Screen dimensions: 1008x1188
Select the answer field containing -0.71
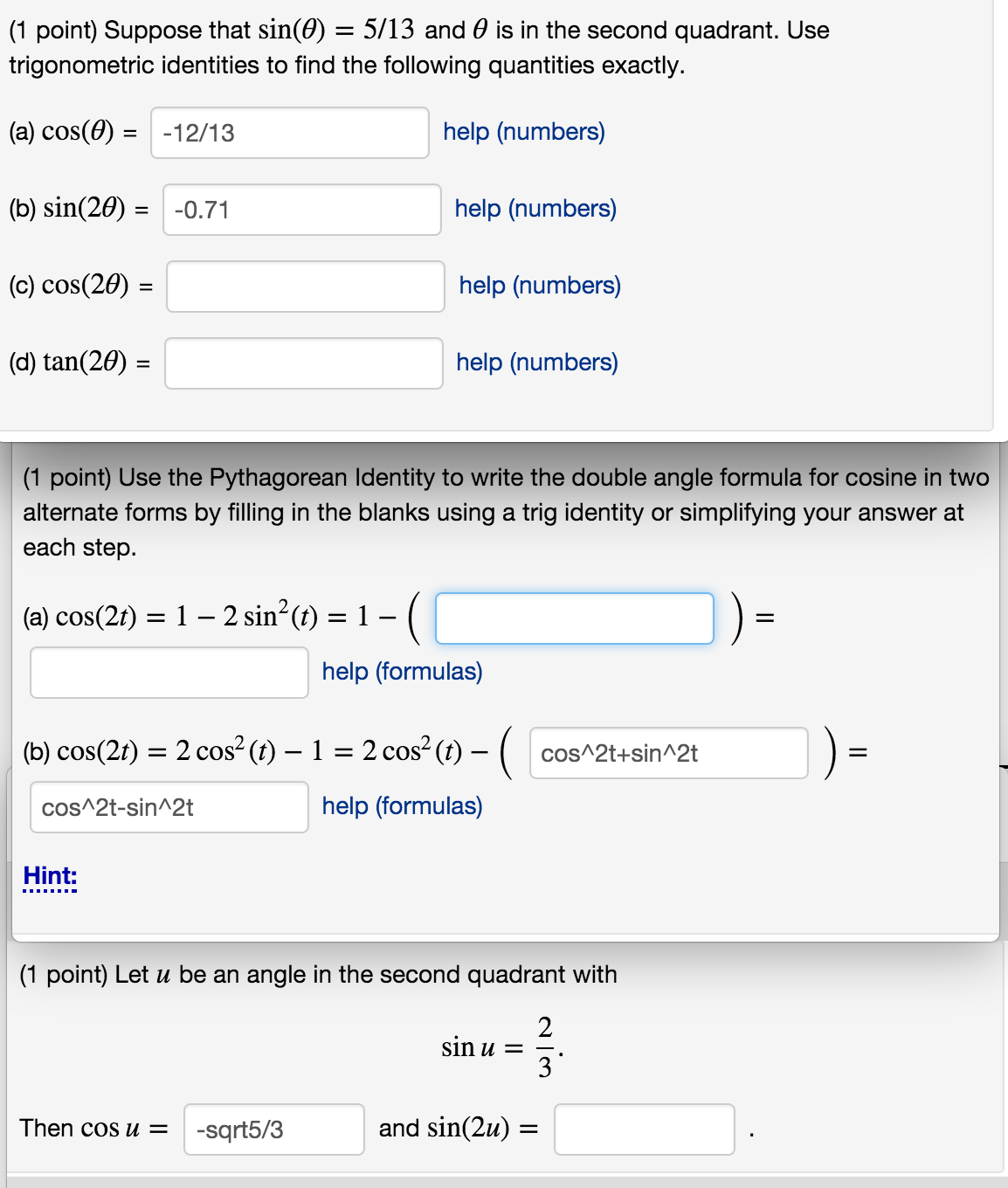click(x=301, y=211)
